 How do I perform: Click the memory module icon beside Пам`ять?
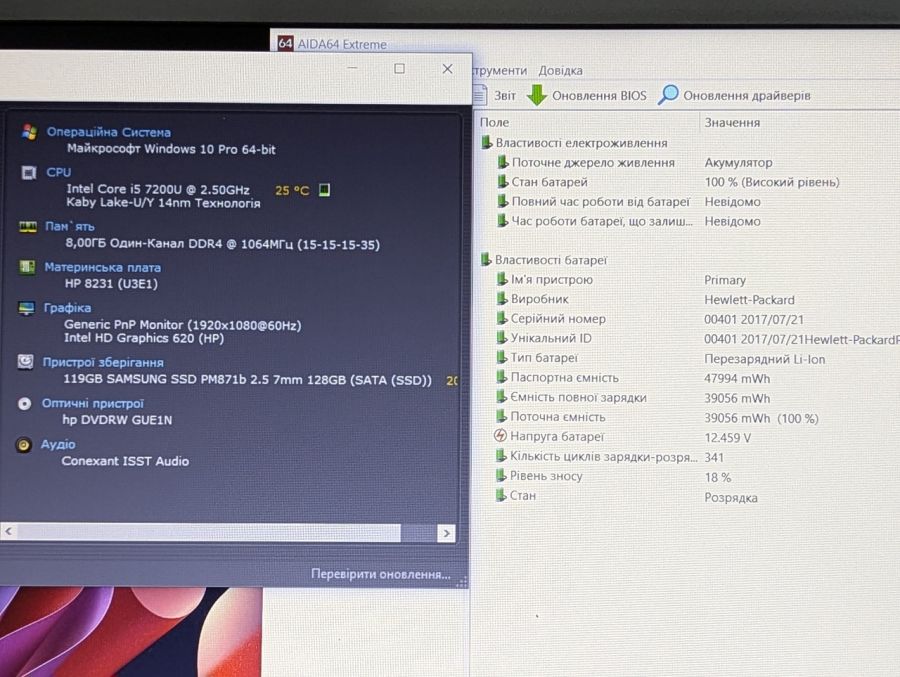28,227
